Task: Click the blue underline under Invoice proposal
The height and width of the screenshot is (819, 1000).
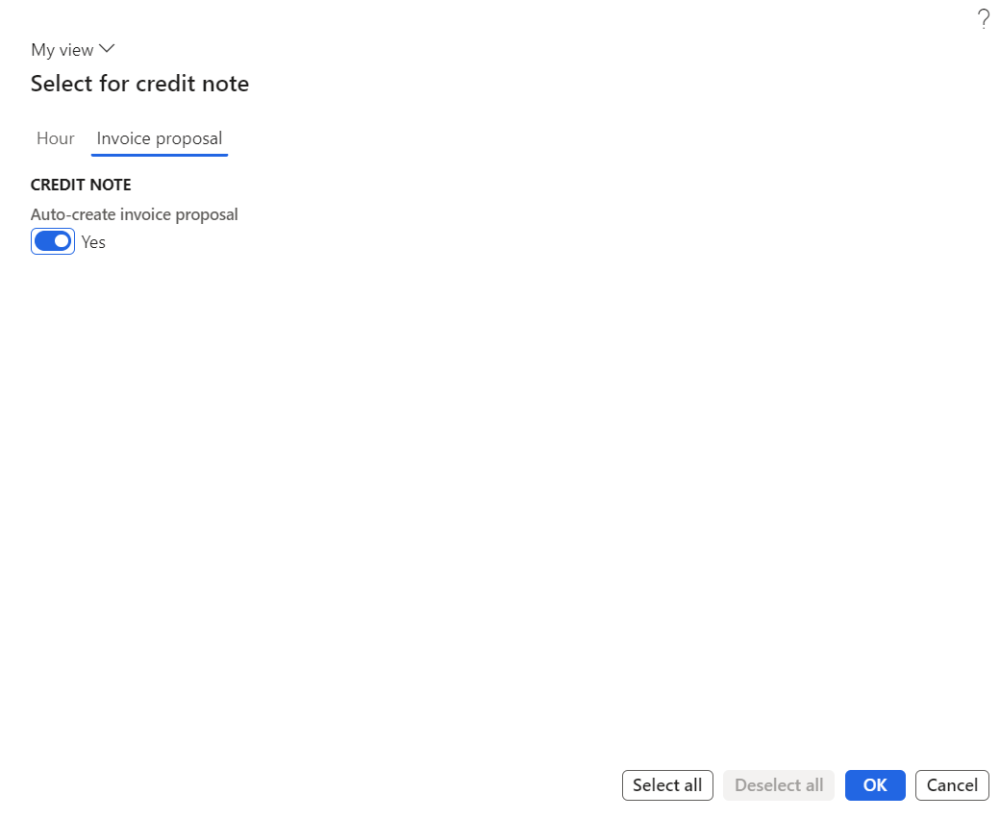Action: [x=159, y=155]
